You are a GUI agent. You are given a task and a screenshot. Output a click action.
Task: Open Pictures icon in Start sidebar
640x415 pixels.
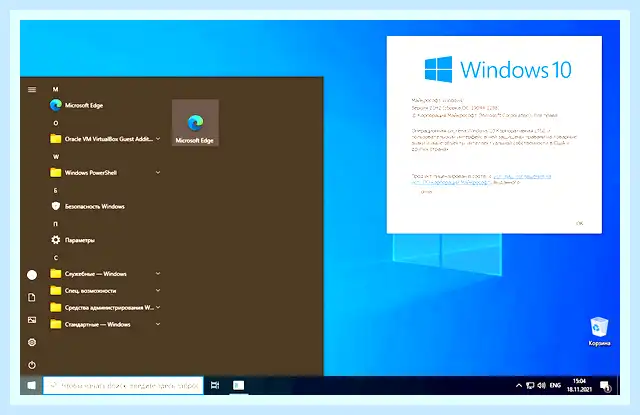32,320
